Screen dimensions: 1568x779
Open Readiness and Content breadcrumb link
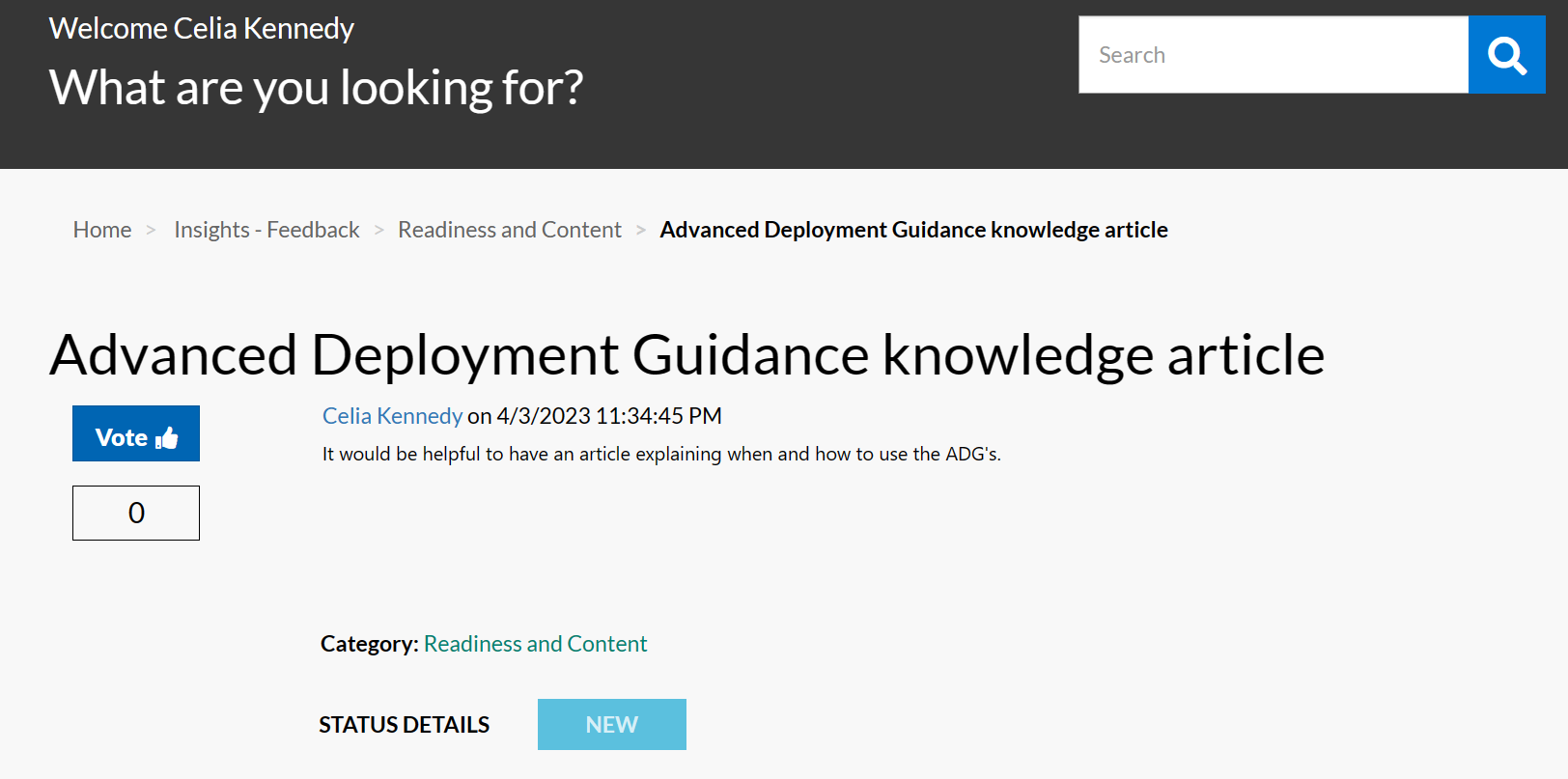point(510,230)
